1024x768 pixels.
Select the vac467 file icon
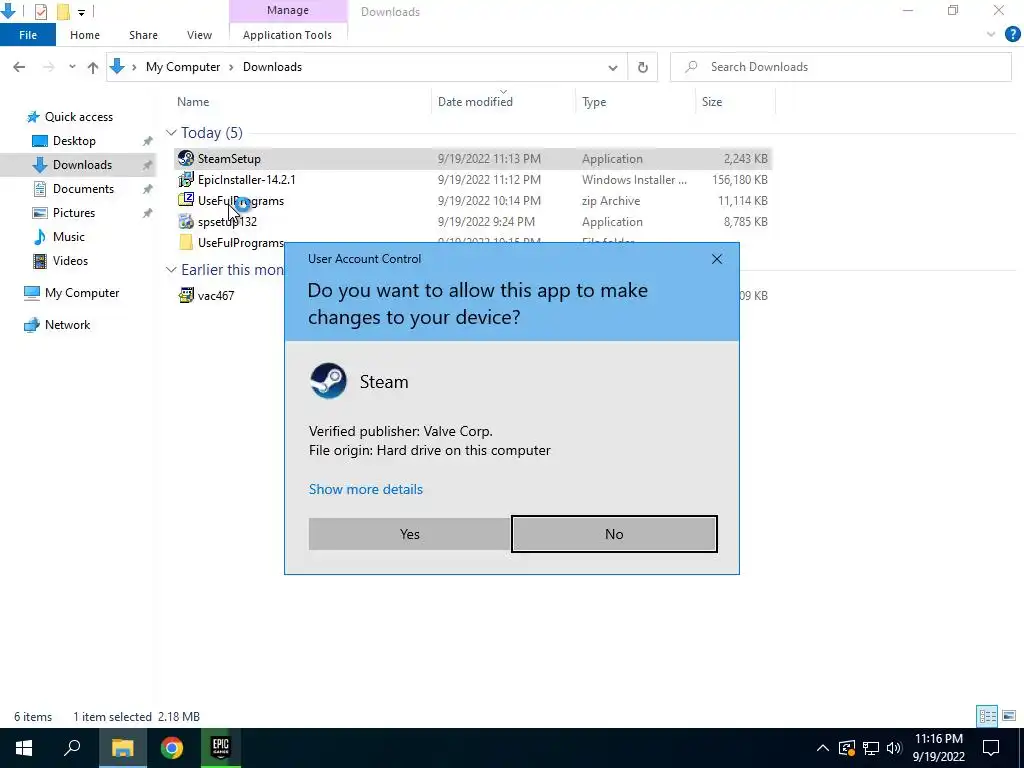click(x=186, y=295)
